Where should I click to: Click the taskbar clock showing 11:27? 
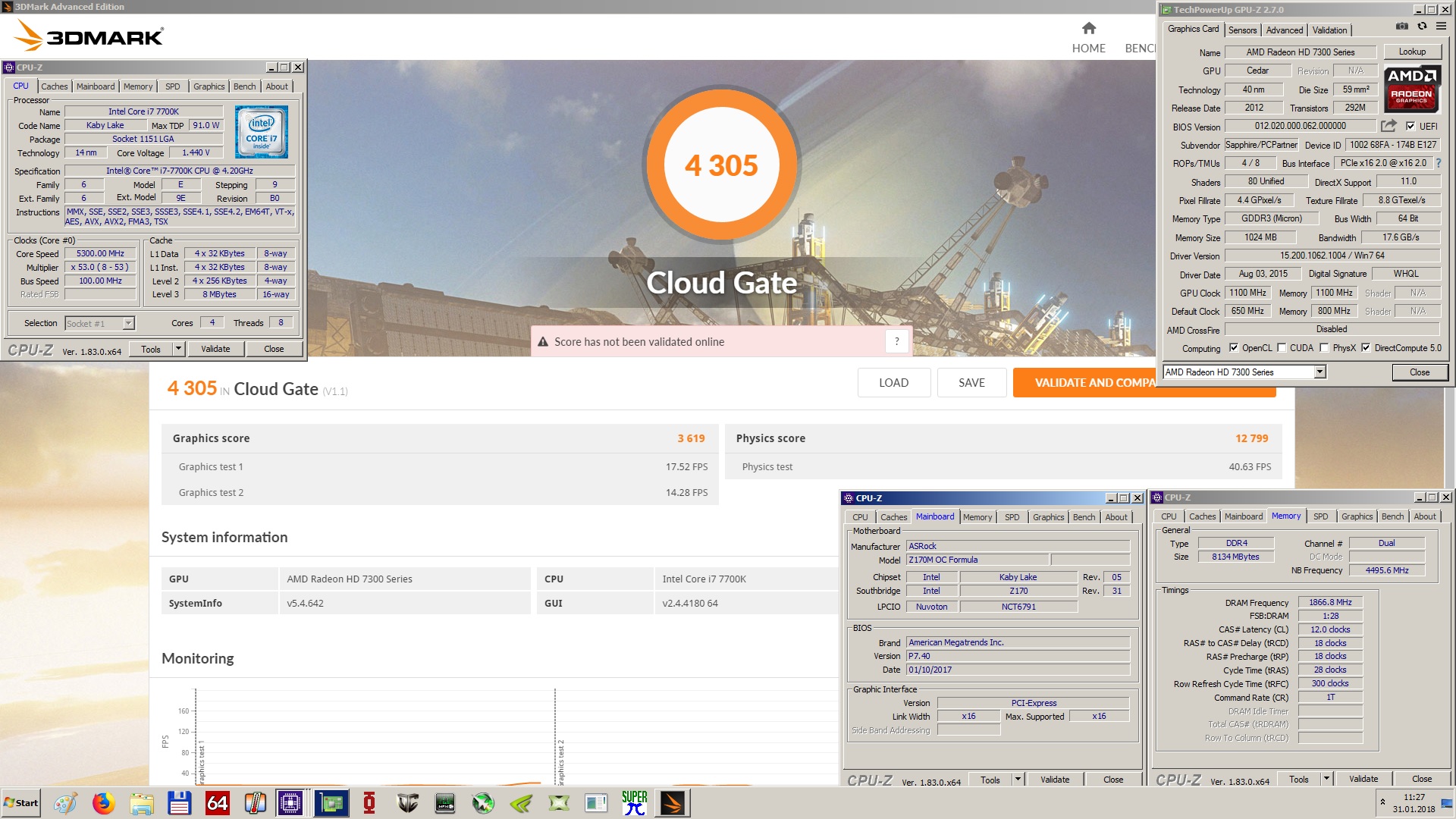coord(1414,797)
